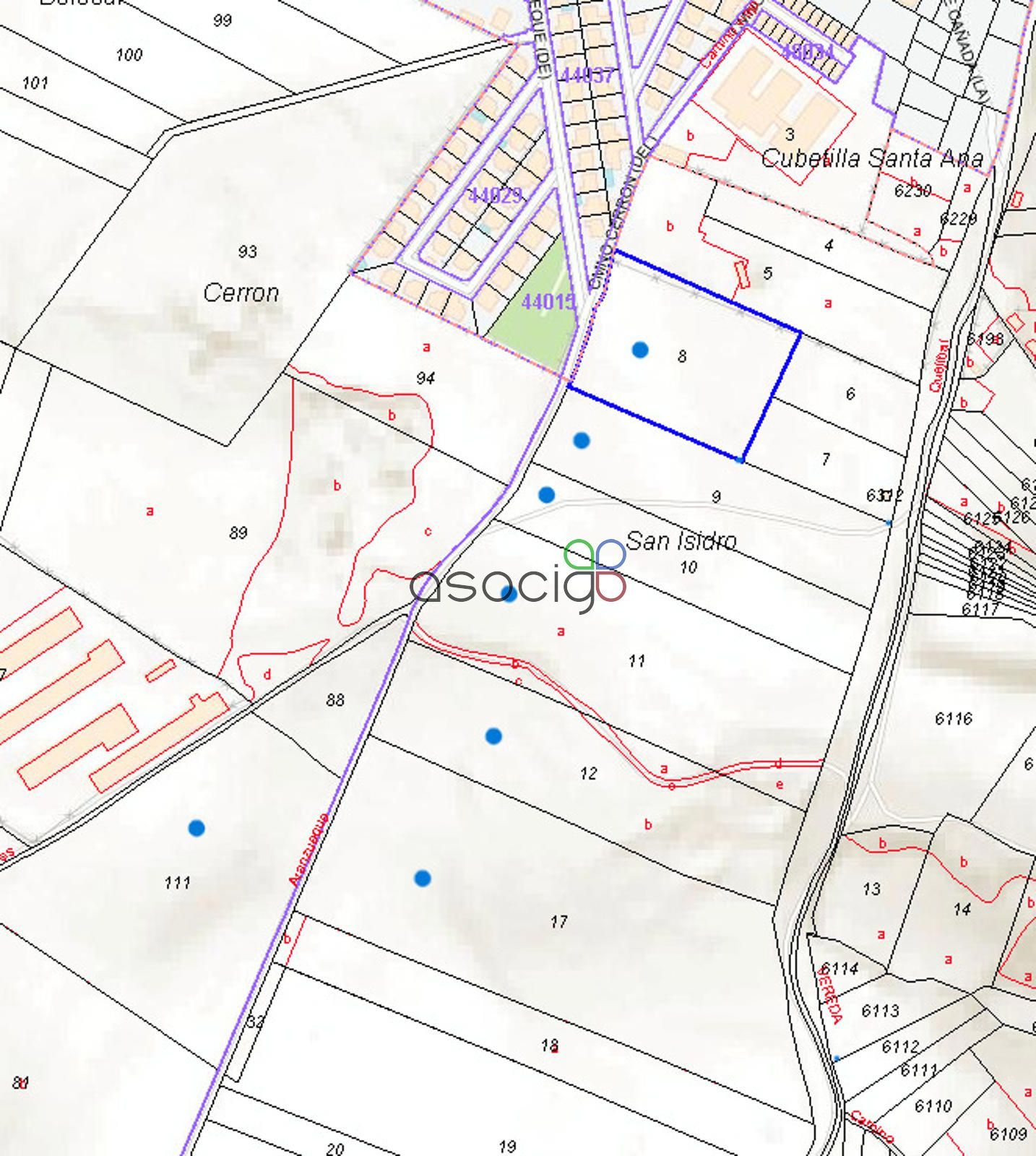Click the purple block number 44037
The image size is (1036, 1156).
point(587,74)
